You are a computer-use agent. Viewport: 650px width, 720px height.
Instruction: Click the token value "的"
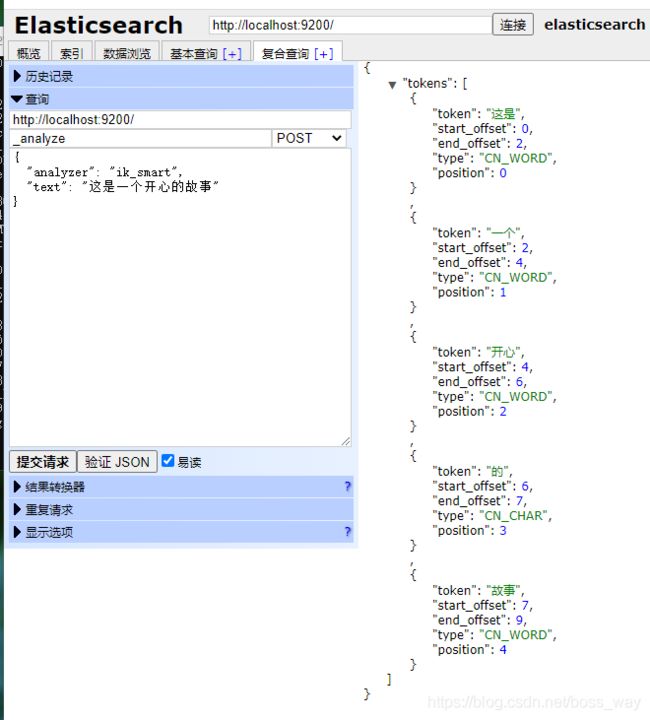point(498,471)
